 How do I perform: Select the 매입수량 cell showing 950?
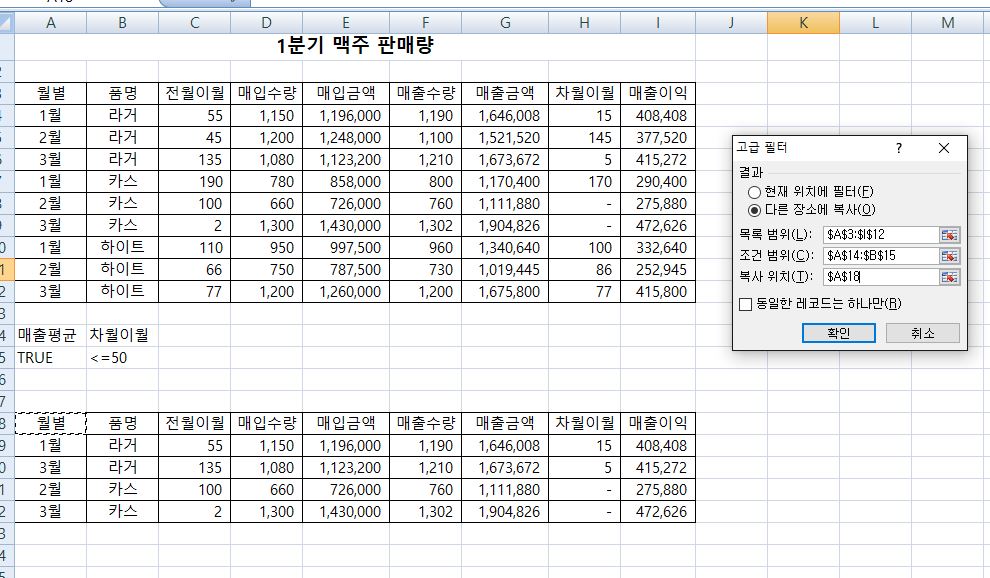[x=266, y=248]
